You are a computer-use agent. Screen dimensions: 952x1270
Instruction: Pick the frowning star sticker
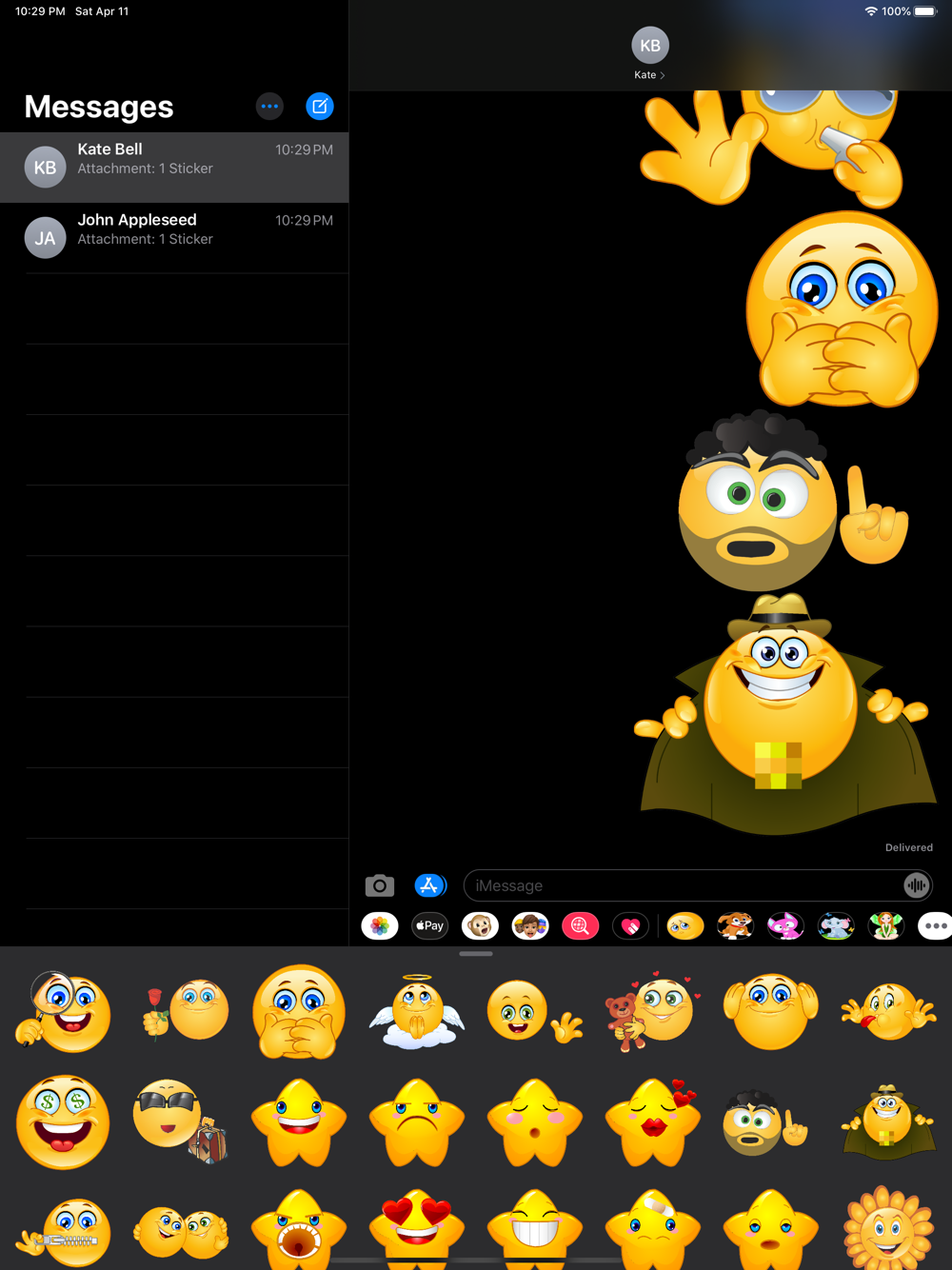[417, 1122]
